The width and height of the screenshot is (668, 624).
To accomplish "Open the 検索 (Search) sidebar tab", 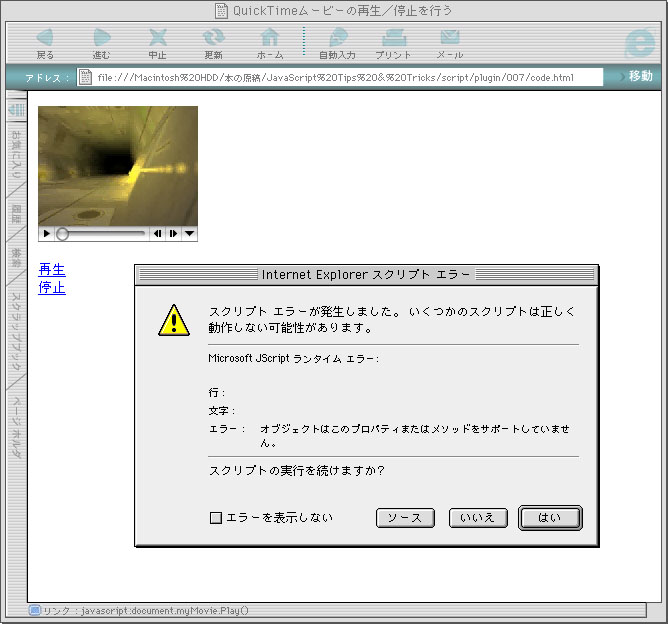I will pyautogui.click(x=16, y=258).
